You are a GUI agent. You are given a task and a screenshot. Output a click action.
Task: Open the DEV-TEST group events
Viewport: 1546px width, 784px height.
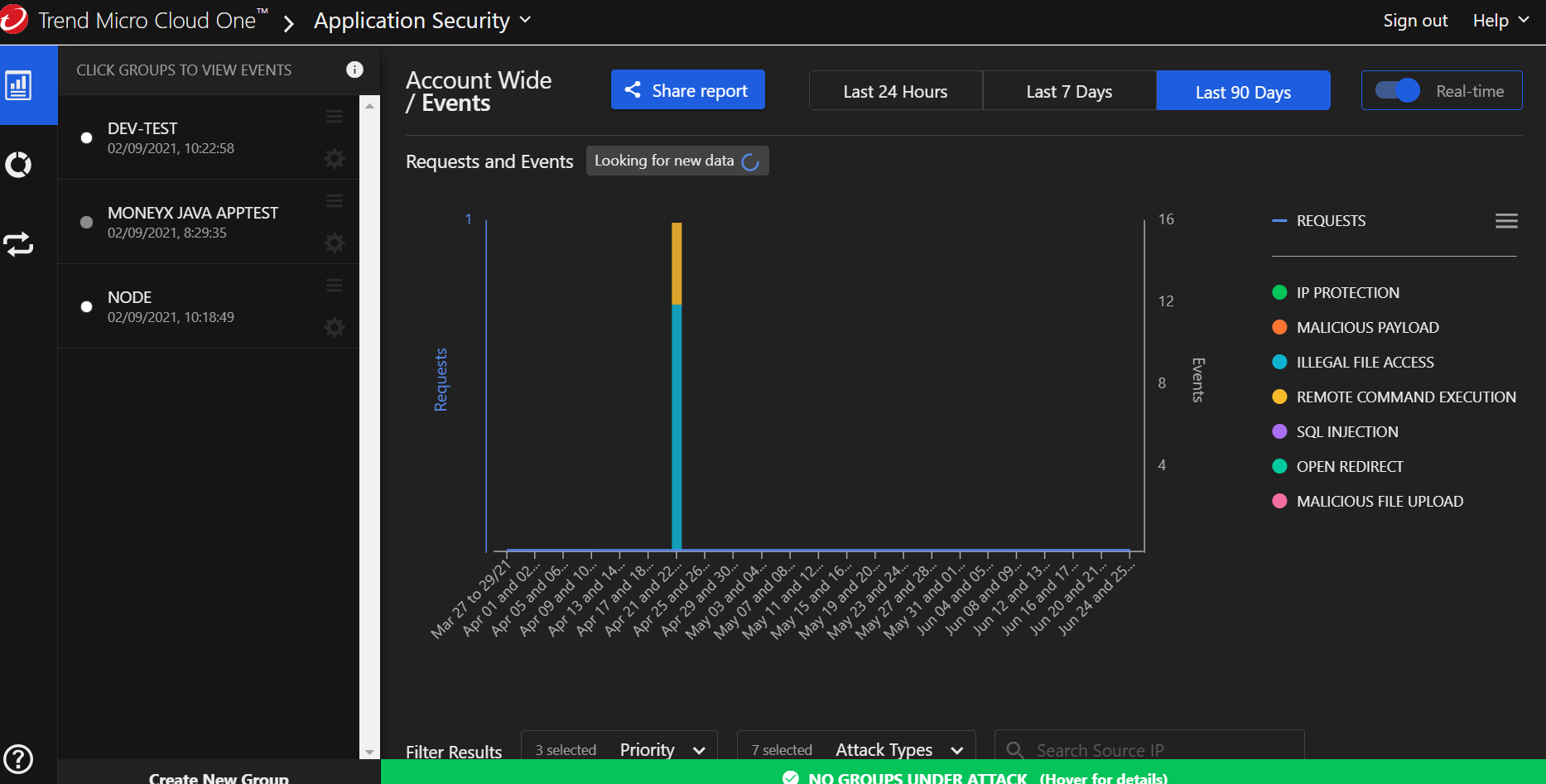[x=208, y=137]
